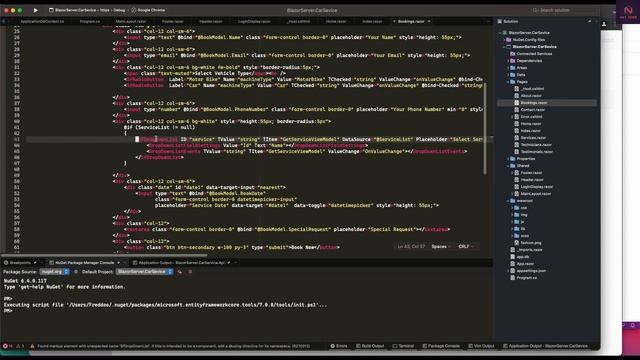This screenshot has width=640, height=360.
Task: Select the active Bookings.razor editor tab
Action: [x=411, y=21]
